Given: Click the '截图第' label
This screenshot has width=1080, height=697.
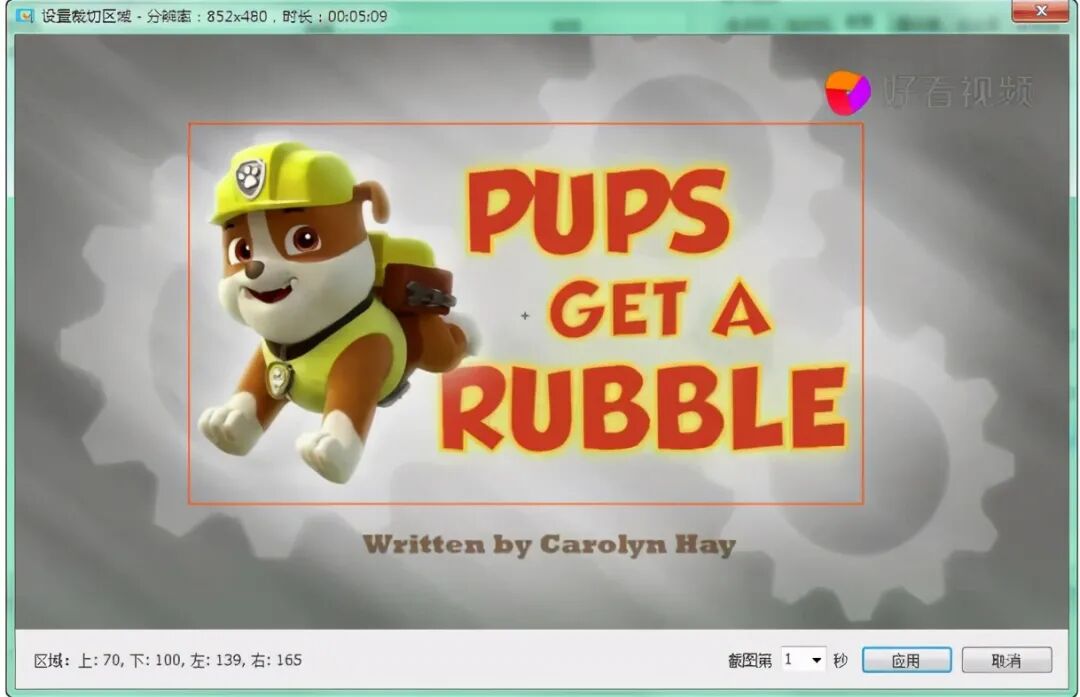Looking at the screenshot, I should pos(750,660).
